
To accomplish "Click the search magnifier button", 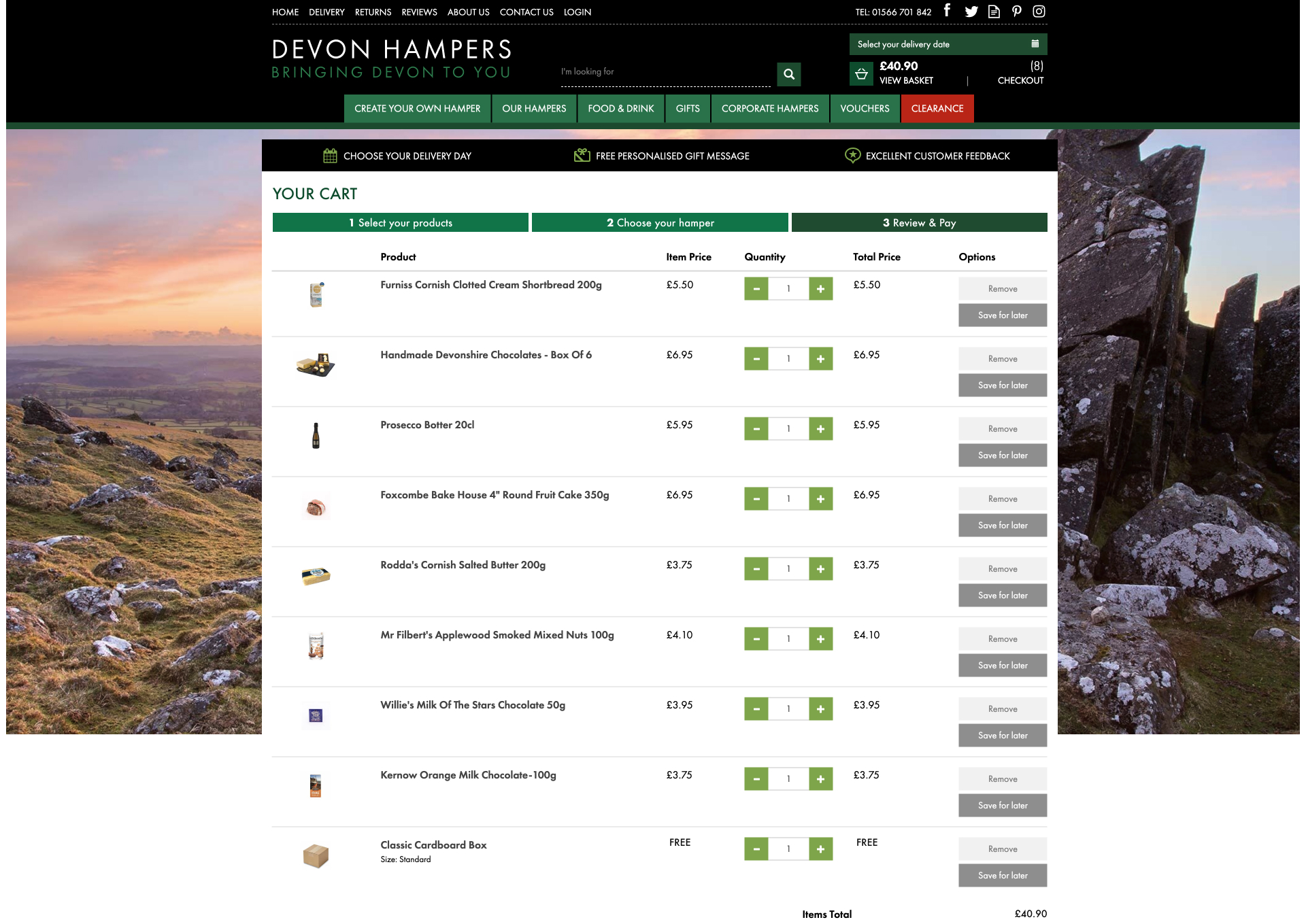I will 788,74.
